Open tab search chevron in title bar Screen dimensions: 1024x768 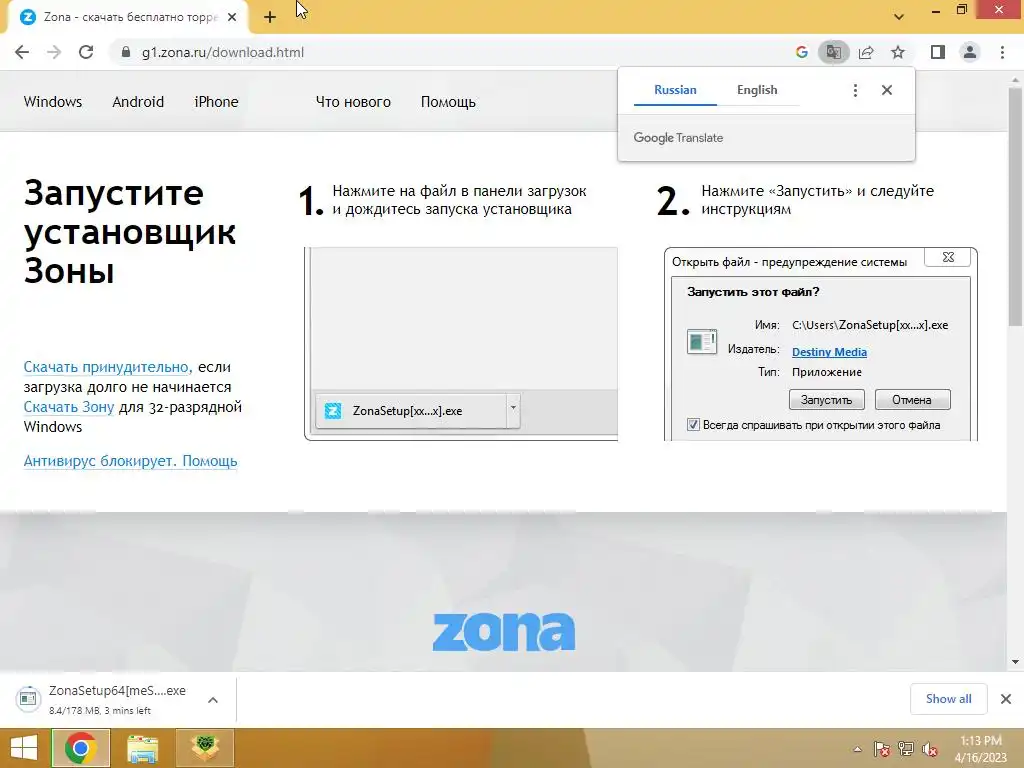[x=899, y=17]
